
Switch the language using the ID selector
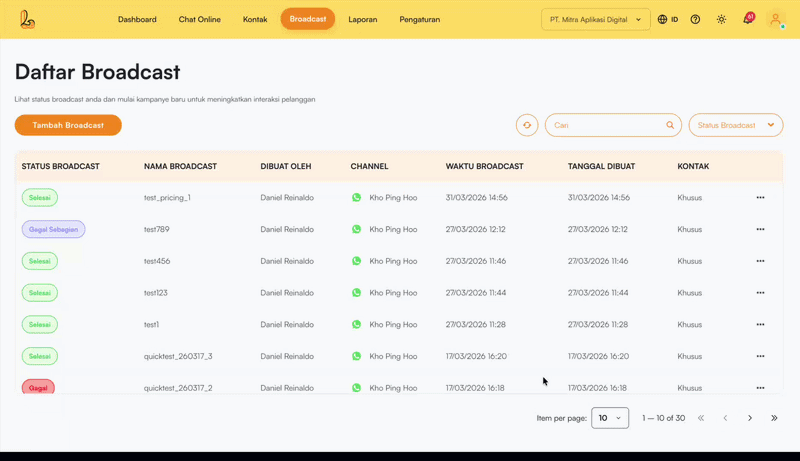(x=668, y=19)
